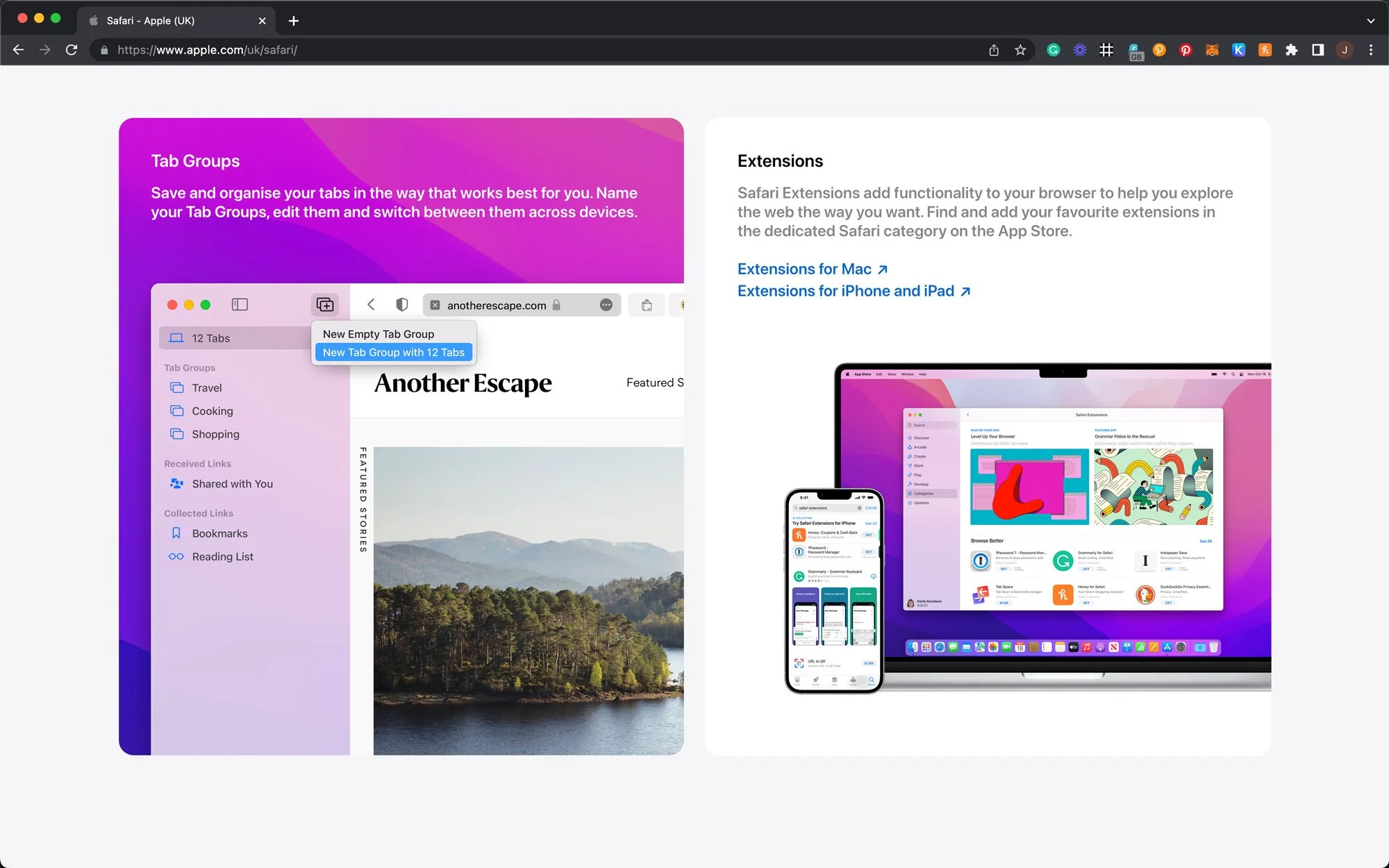Click the ellipsis button in the mockup address field

606,305
